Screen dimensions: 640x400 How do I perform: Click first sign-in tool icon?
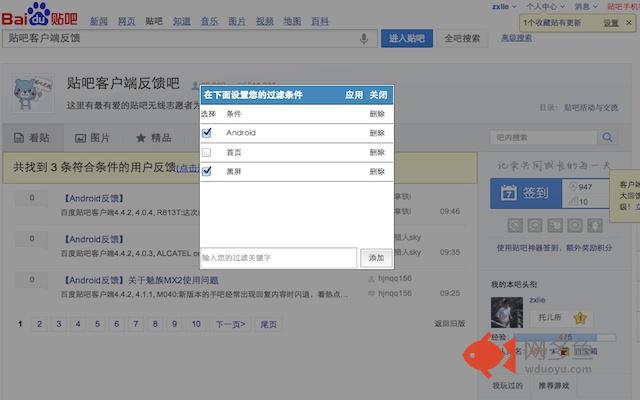[515, 225]
